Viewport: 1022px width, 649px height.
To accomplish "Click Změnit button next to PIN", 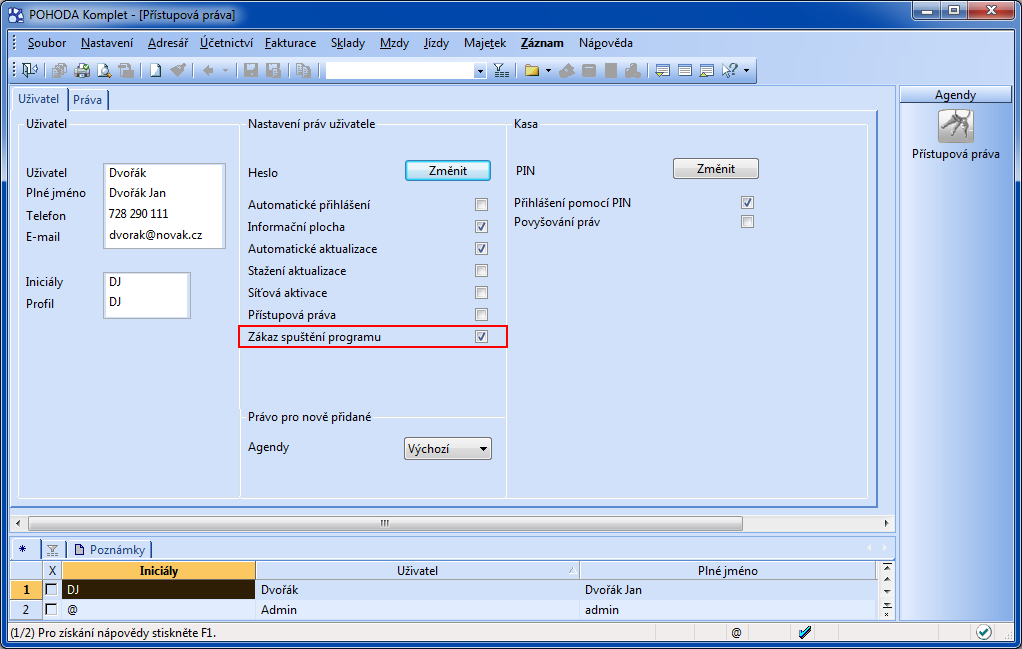I will pyautogui.click(x=716, y=169).
